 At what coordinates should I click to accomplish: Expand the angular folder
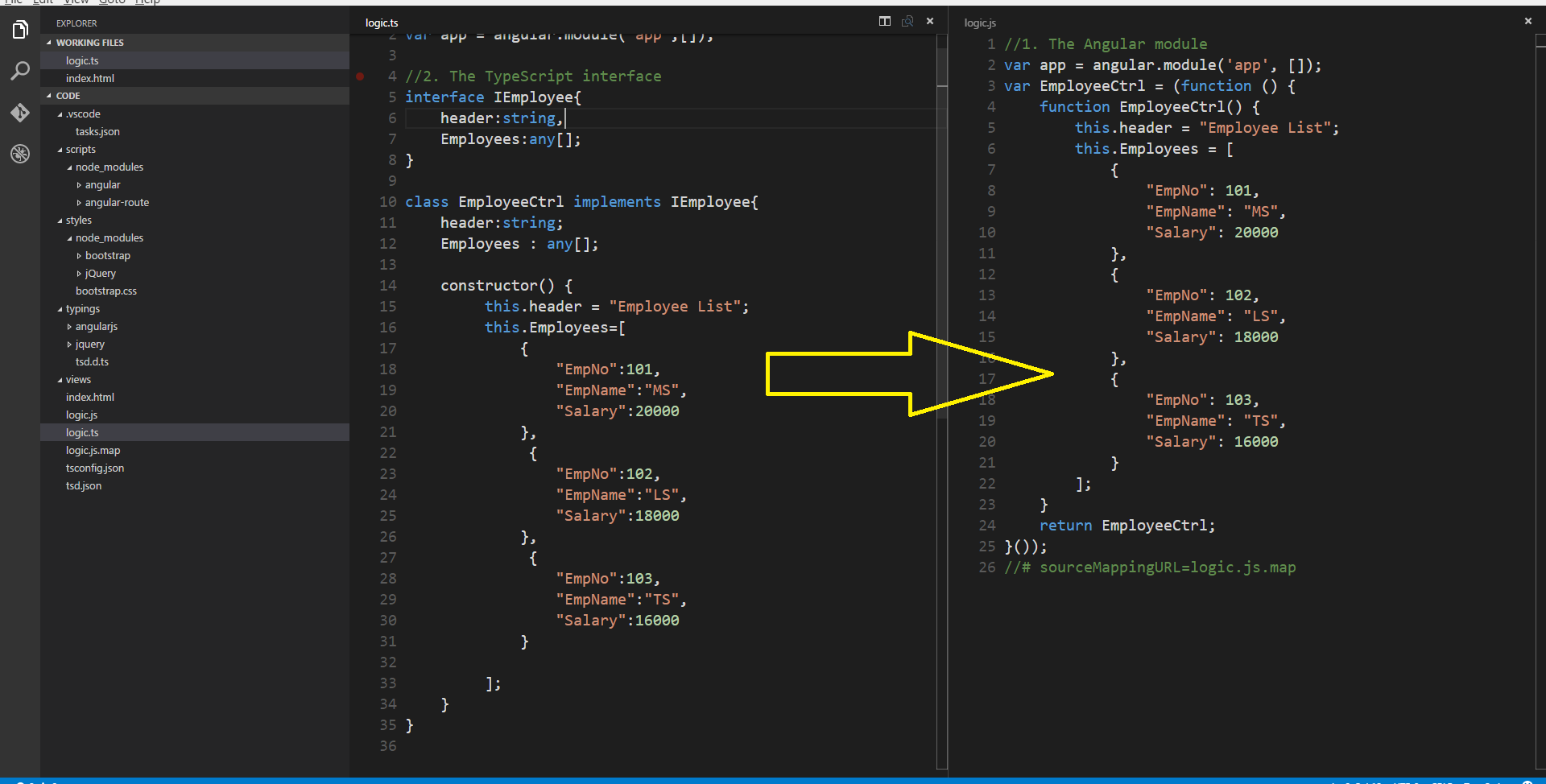[80, 185]
